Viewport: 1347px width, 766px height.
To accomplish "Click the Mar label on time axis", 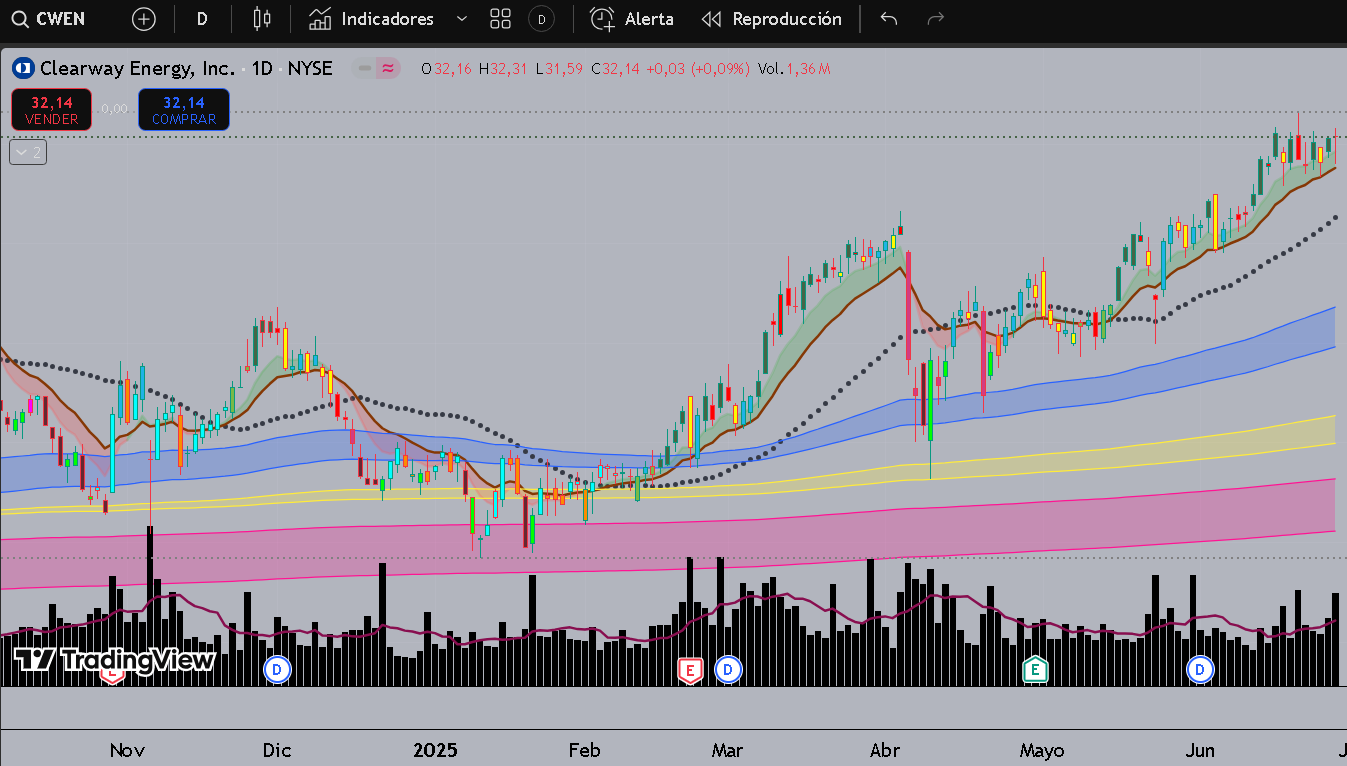I will click(727, 750).
